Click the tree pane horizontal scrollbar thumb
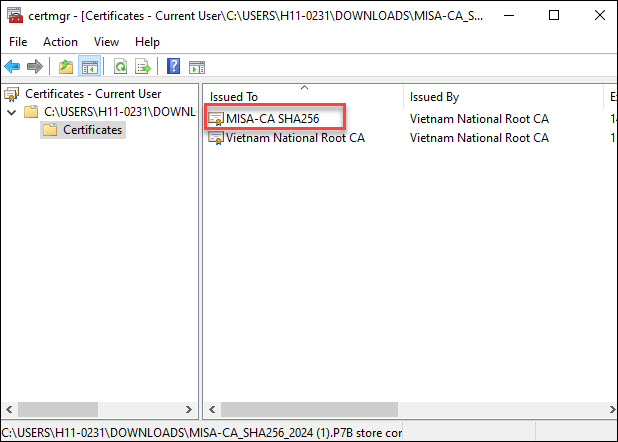The width and height of the screenshot is (618, 442). [x=58, y=409]
